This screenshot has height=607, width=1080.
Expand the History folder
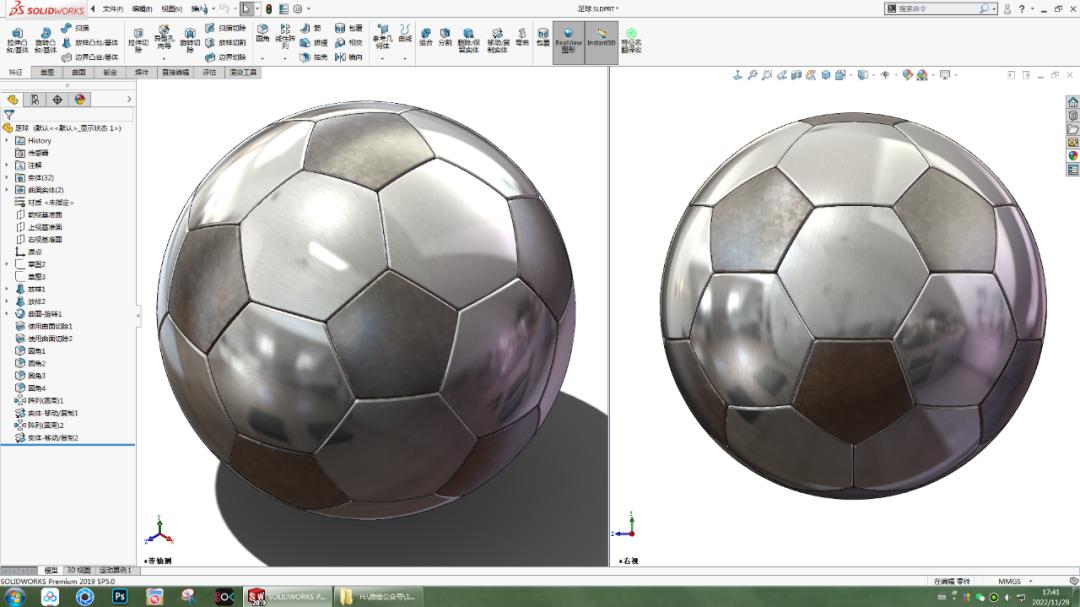pos(6,141)
